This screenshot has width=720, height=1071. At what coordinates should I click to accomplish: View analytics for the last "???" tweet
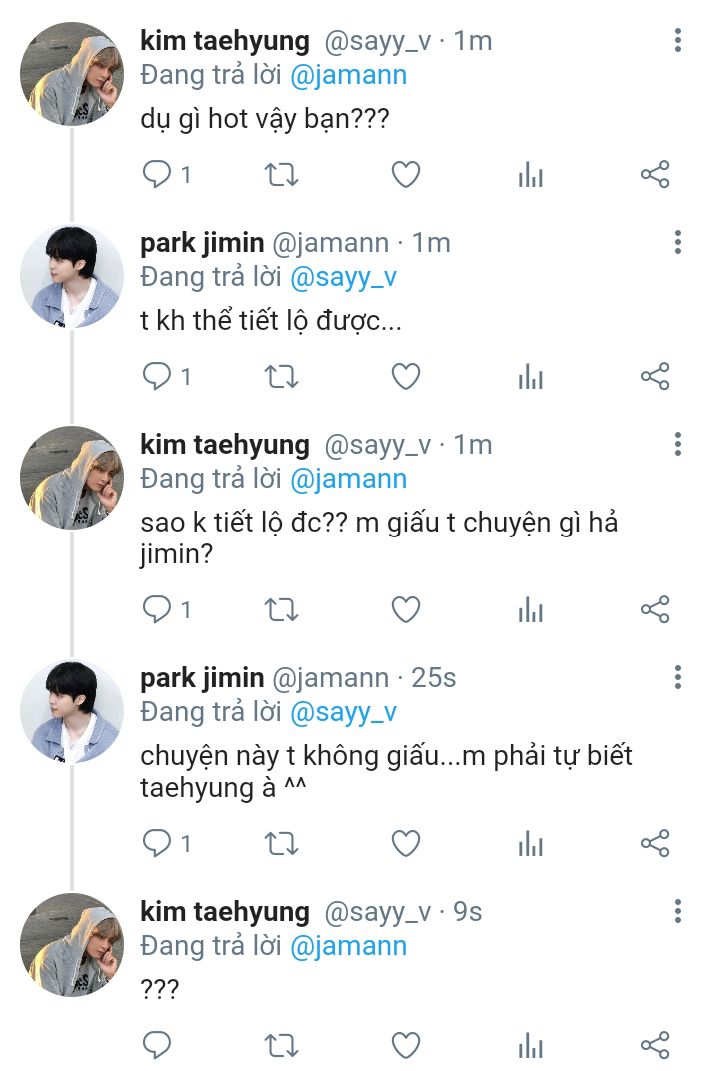pyautogui.click(x=530, y=1045)
